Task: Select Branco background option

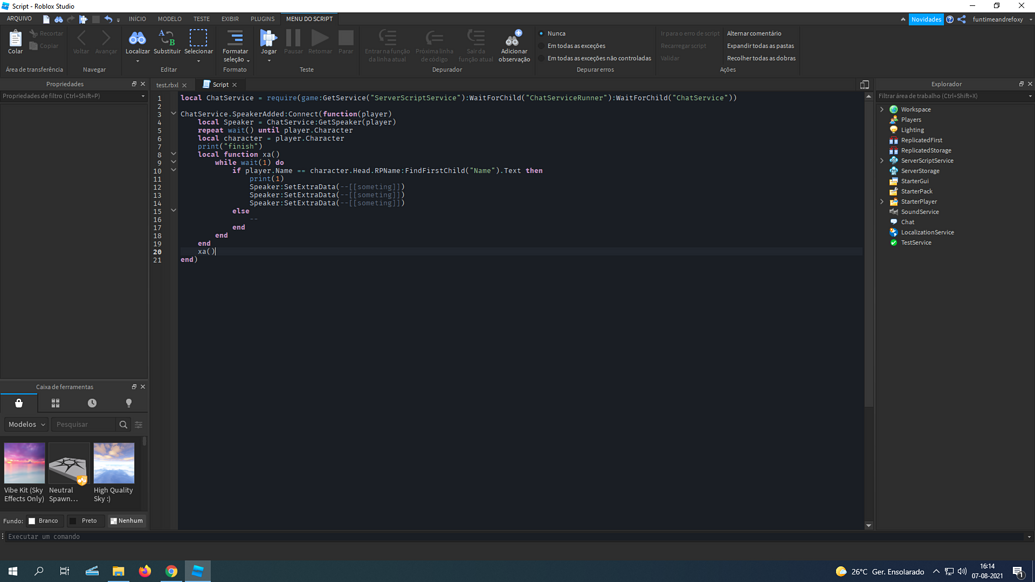Action: [43, 521]
